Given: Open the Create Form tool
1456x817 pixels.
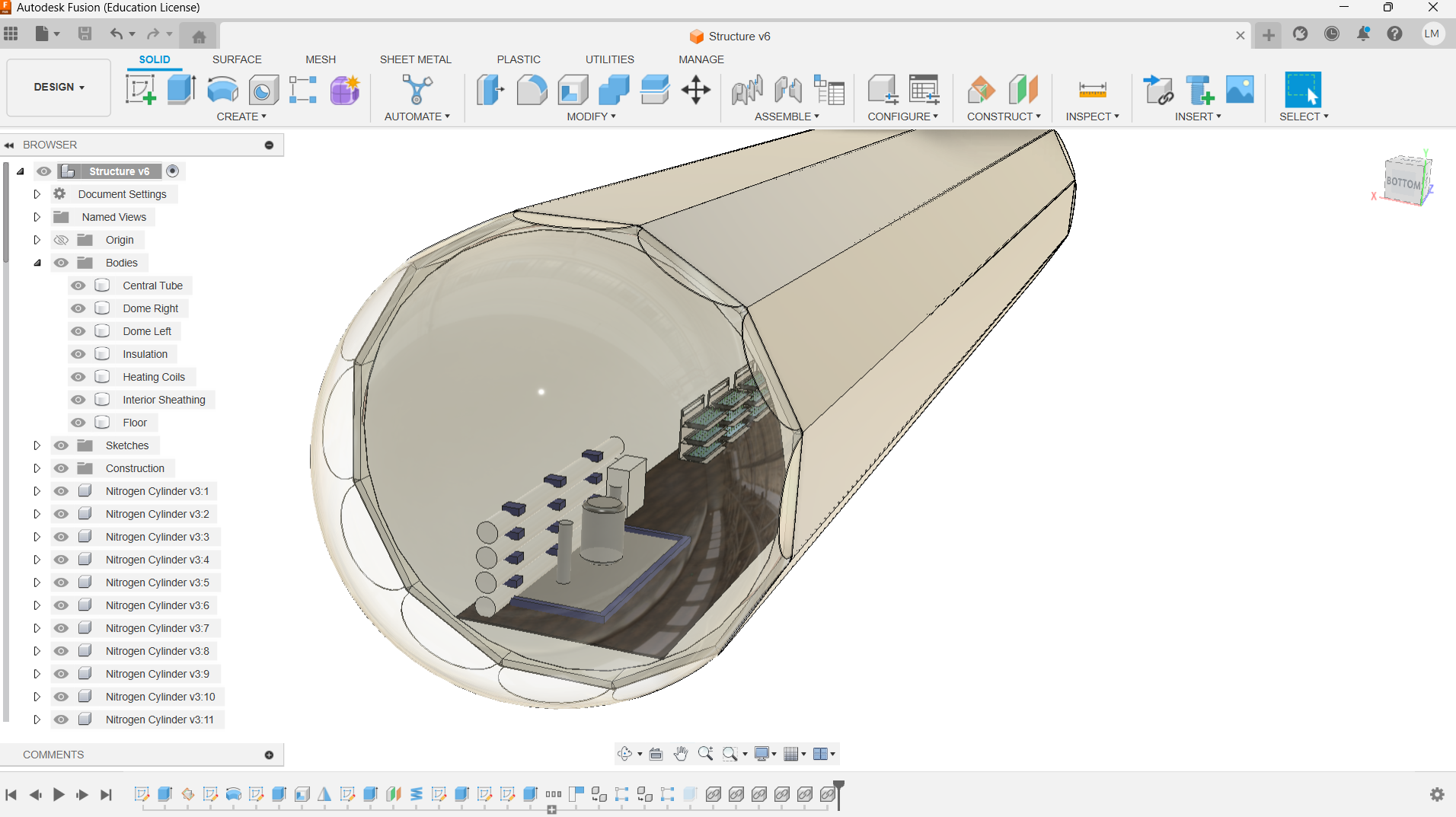Looking at the screenshot, I should pyautogui.click(x=345, y=90).
